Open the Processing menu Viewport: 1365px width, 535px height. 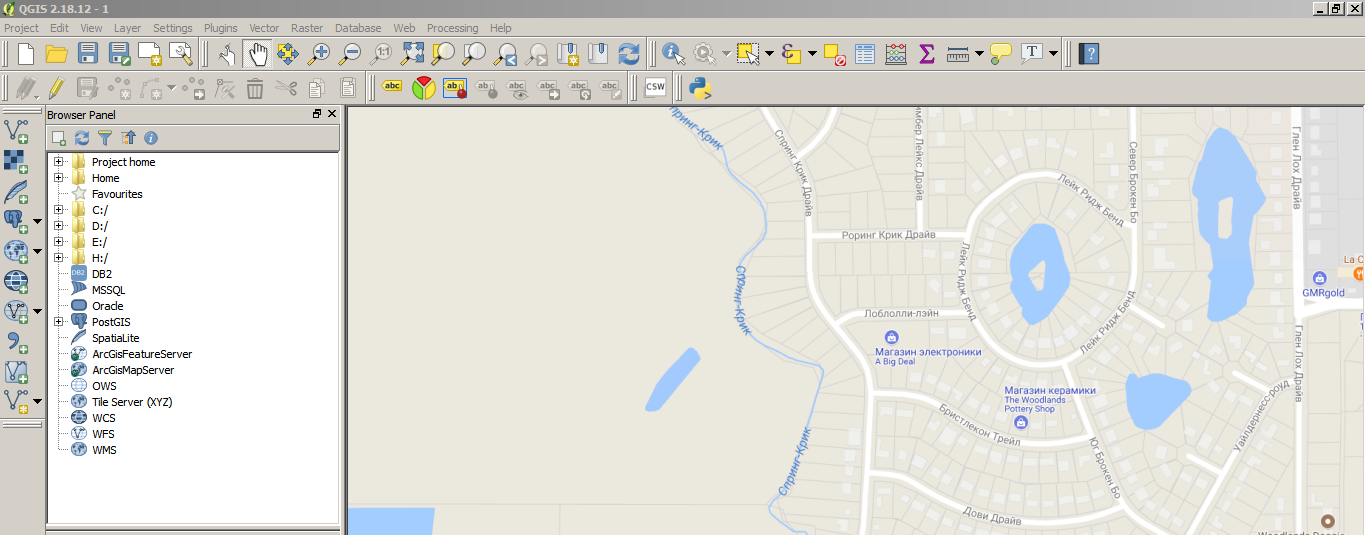pyautogui.click(x=452, y=28)
